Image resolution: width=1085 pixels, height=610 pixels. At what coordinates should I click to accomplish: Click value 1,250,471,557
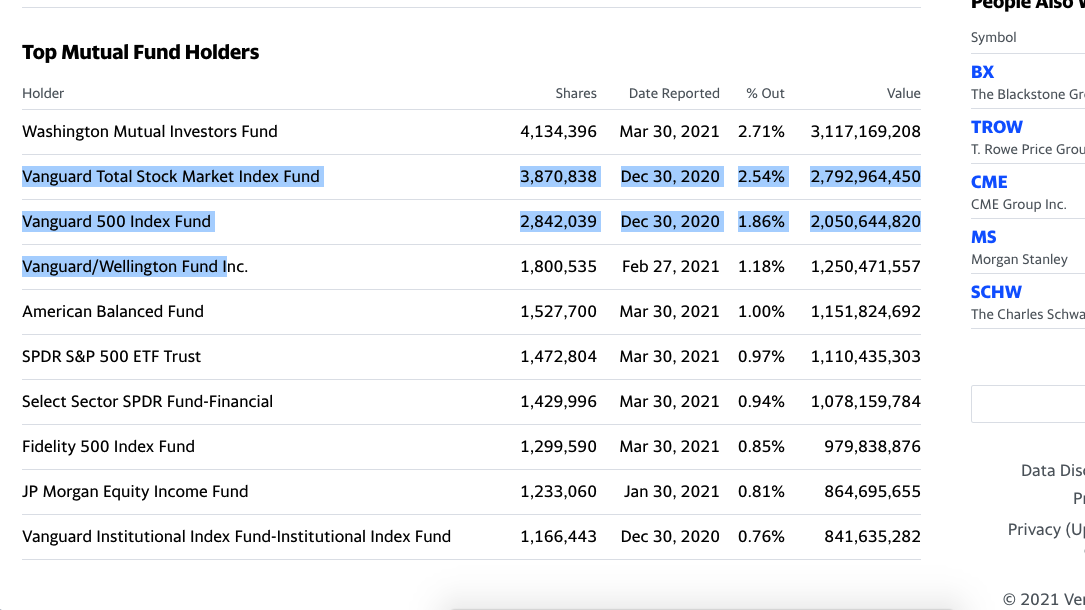[866, 266]
